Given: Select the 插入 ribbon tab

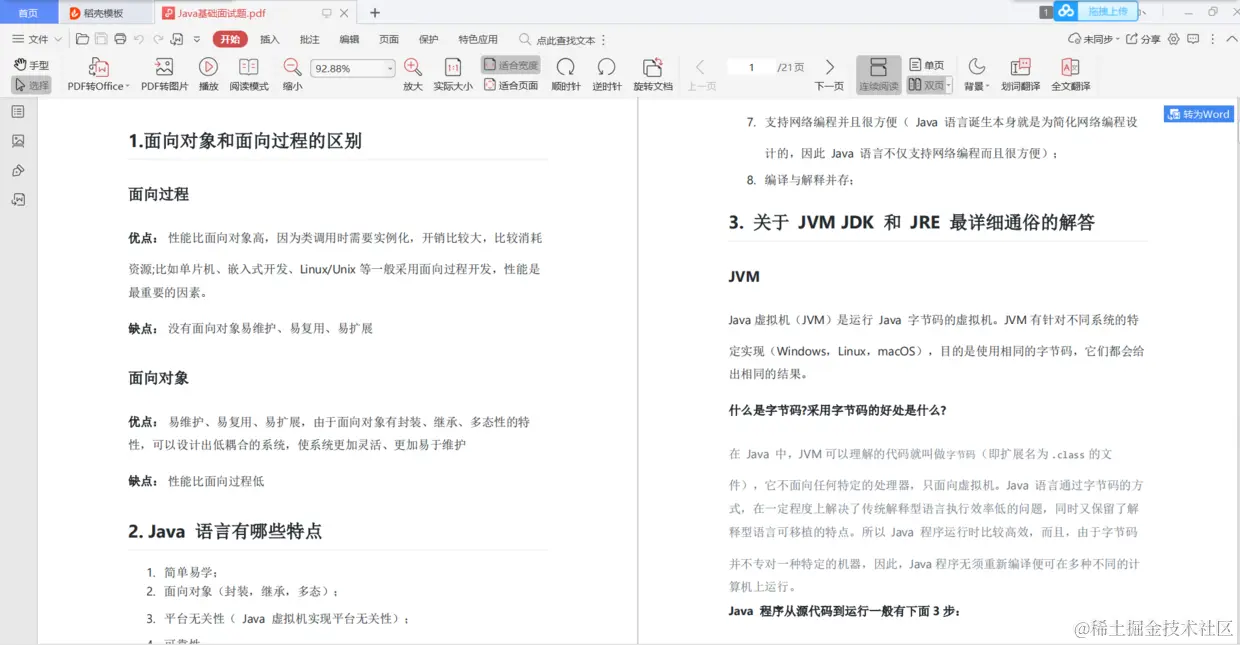Looking at the screenshot, I should [x=270, y=39].
